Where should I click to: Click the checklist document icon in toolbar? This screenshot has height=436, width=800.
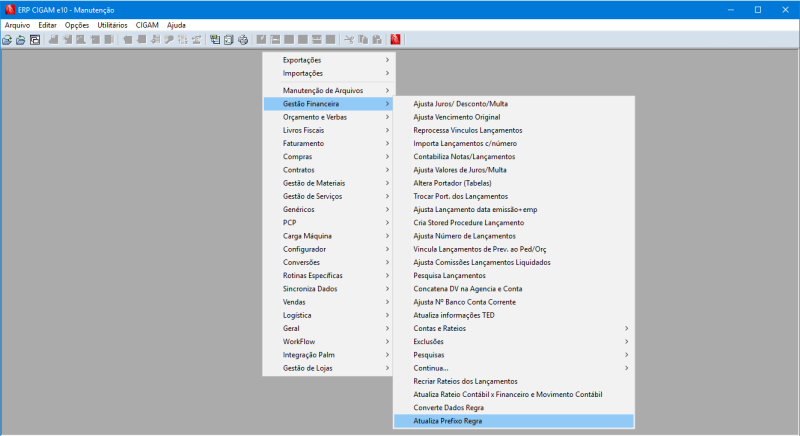pos(229,40)
